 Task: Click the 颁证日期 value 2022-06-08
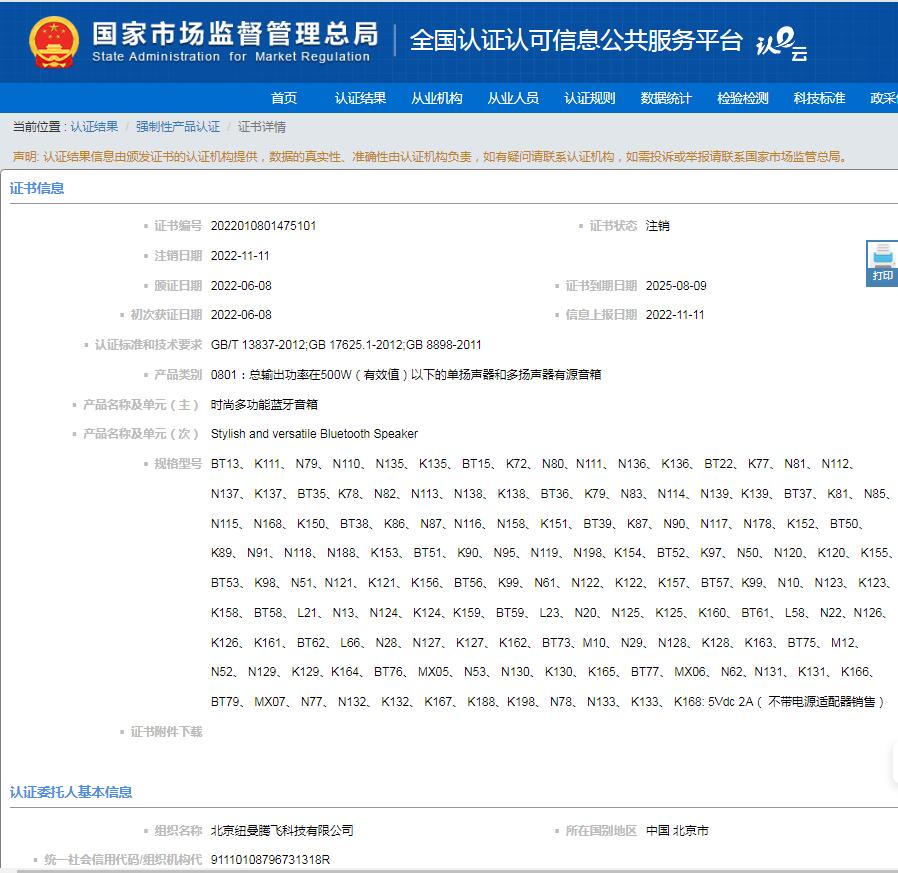coord(241,285)
